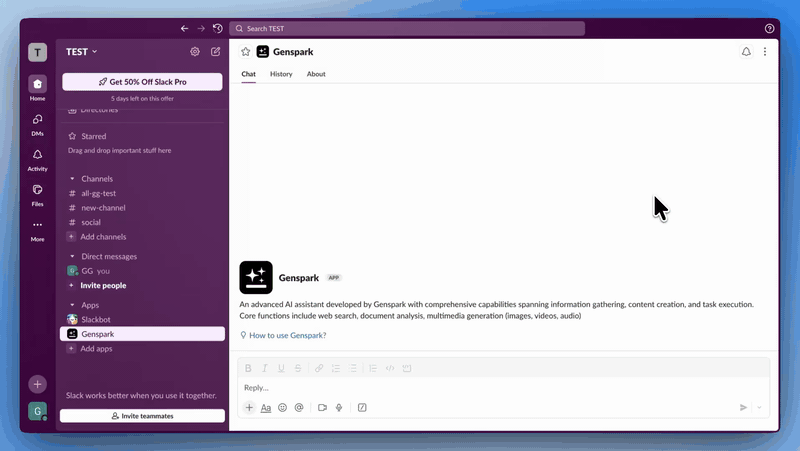Image resolution: width=800 pixels, height=451 pixels.
Task: Open the workspace settings gear icon
Action: [x=195, y=52]
